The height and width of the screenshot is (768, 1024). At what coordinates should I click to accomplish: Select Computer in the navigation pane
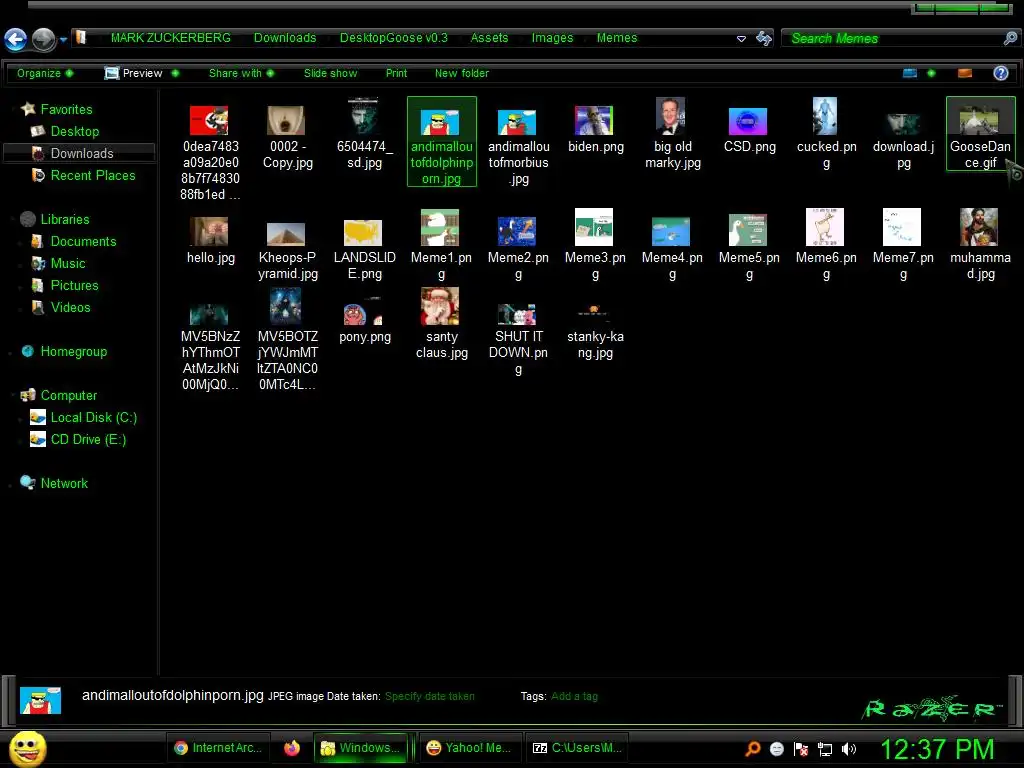point(69,395)
